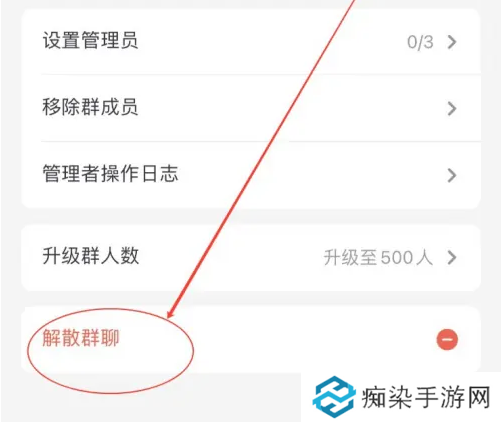Tap the red 解散群聊 text
The height and width of the screenshot is (422, 501).
click(x=81, y=338)
